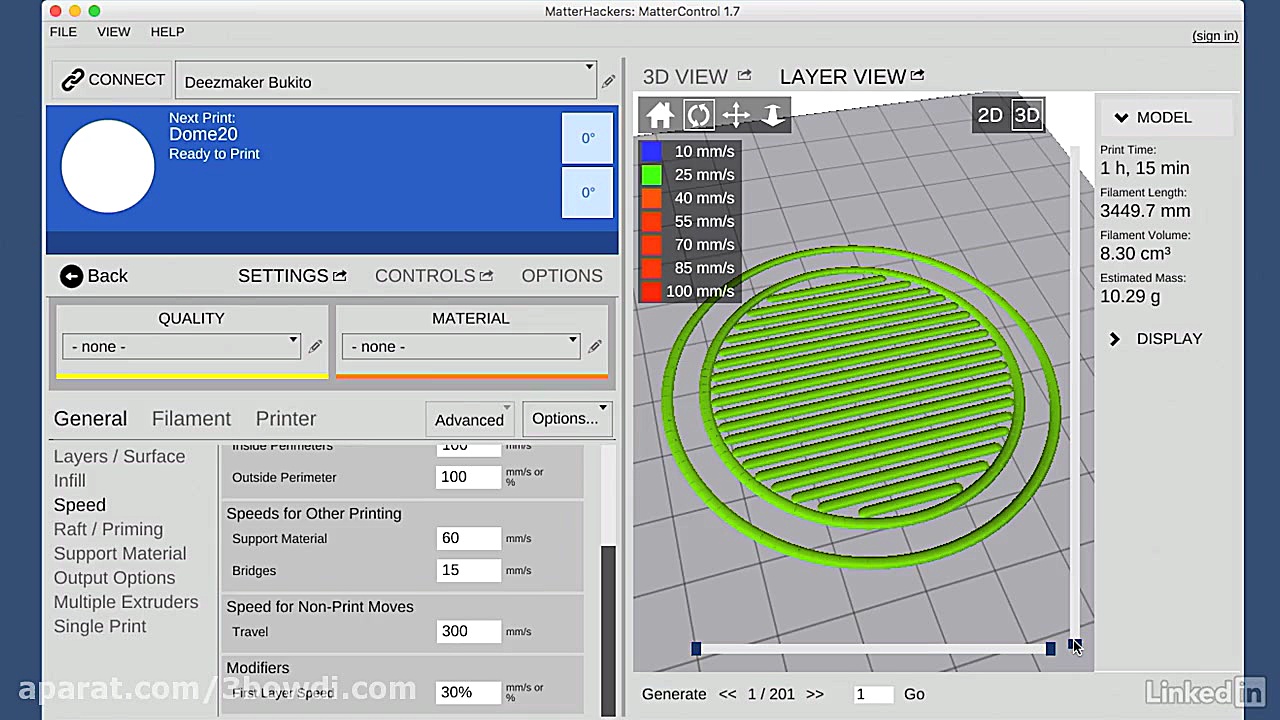The width and height of the screenshot is (1280, 720).
Task: Click the upper 0° temperature readout
Action: [x=588, y=138]
